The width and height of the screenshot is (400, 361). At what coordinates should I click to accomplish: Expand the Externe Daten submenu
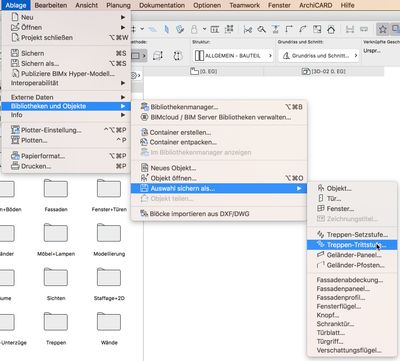point(66,97)
